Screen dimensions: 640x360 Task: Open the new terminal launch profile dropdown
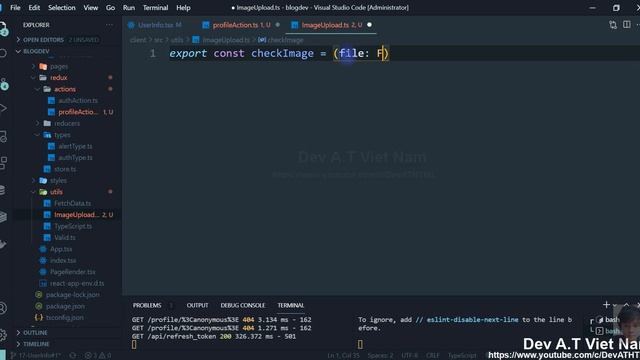click(615, 305)
